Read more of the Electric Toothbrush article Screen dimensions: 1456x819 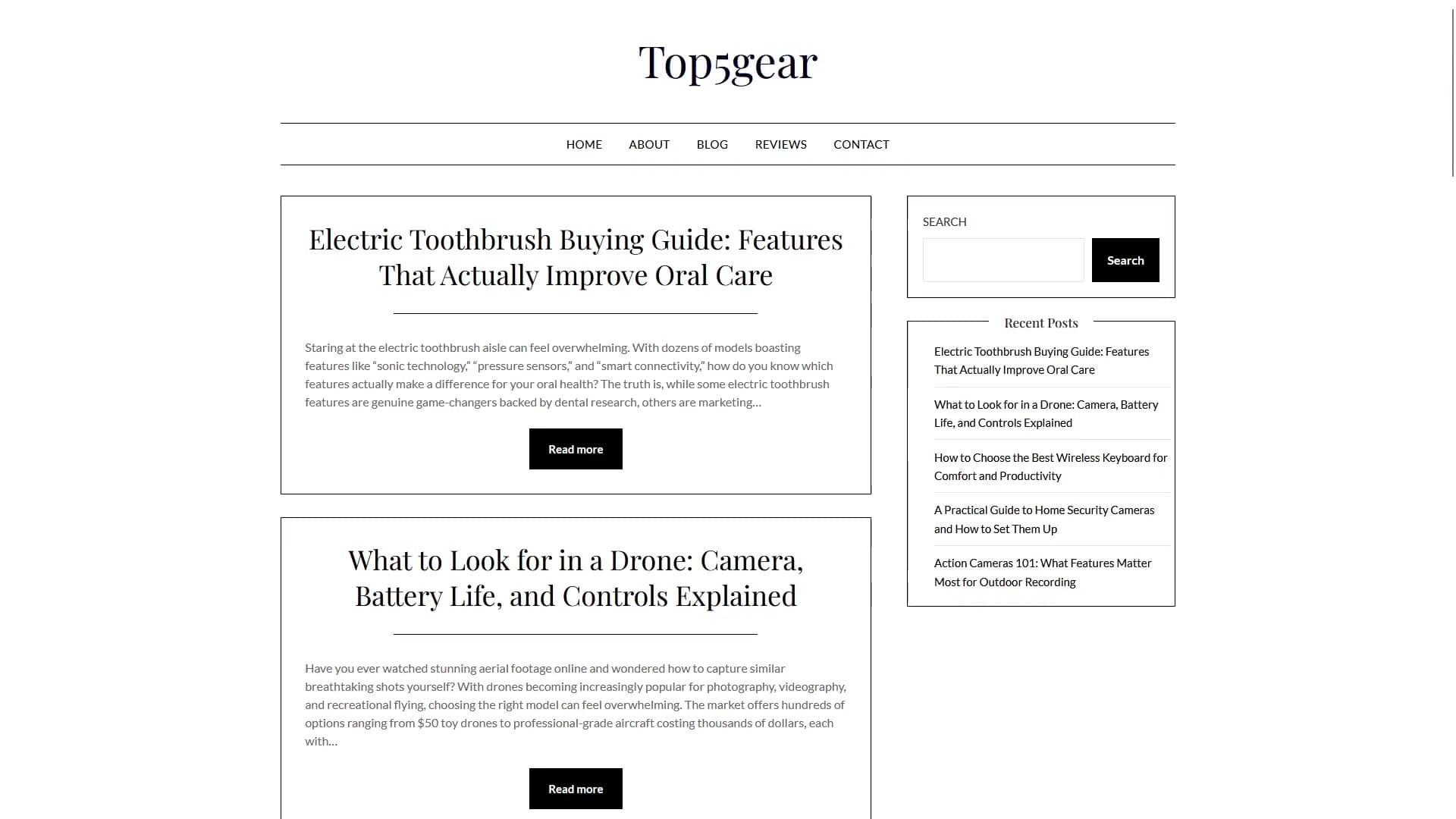point(576,449)
